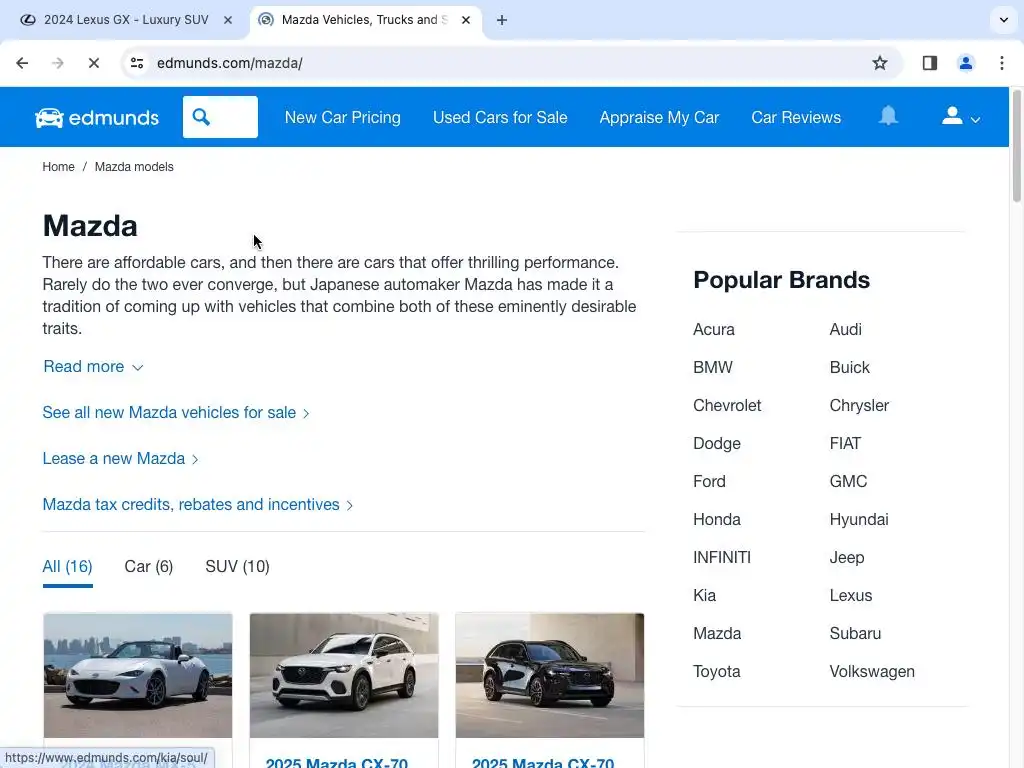Go to Home breadcrumb
This screenshot has height=768, width=1024.
tap(58, 167)
